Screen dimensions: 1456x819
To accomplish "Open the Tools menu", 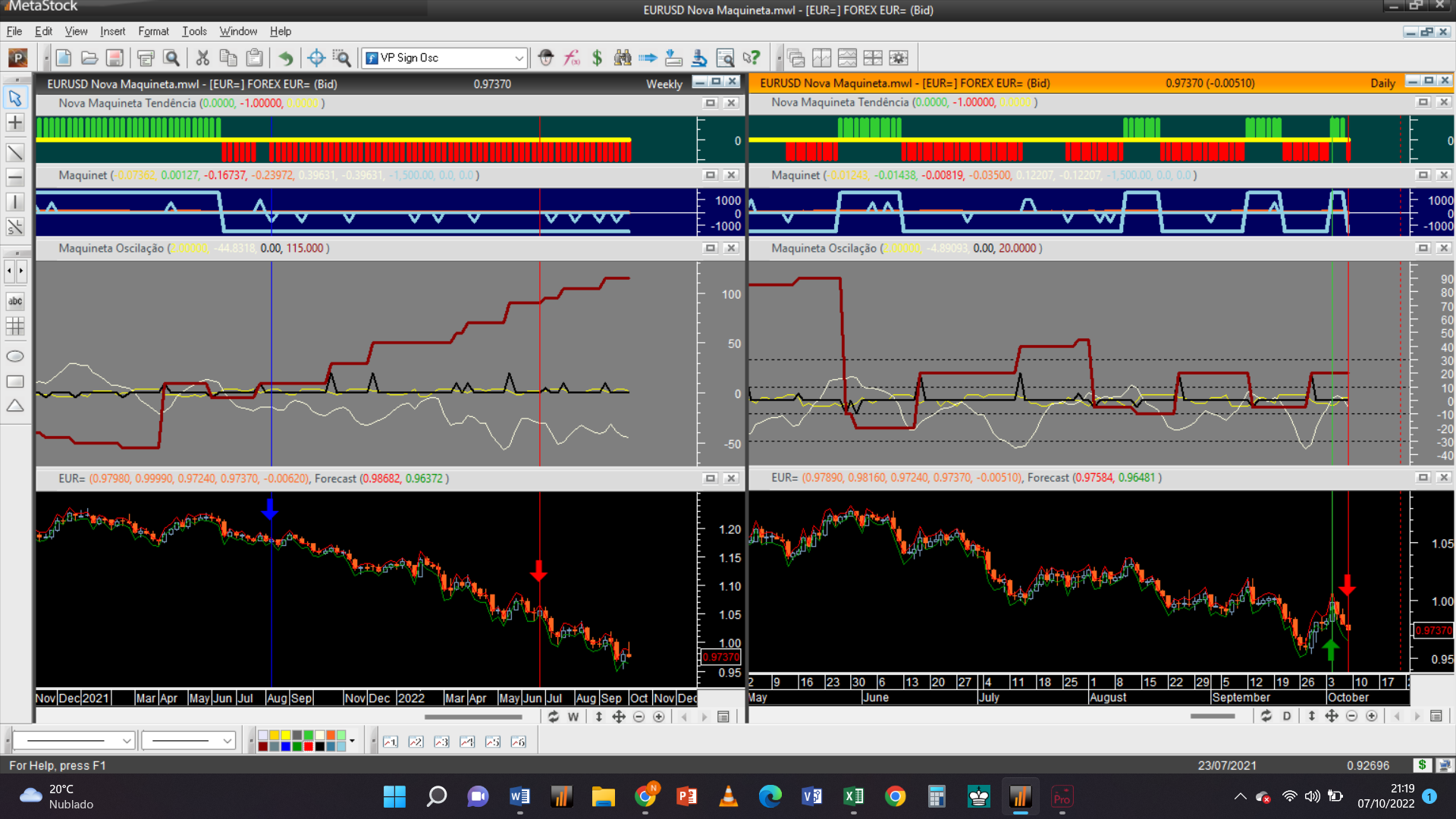I will tap(194, 31).
